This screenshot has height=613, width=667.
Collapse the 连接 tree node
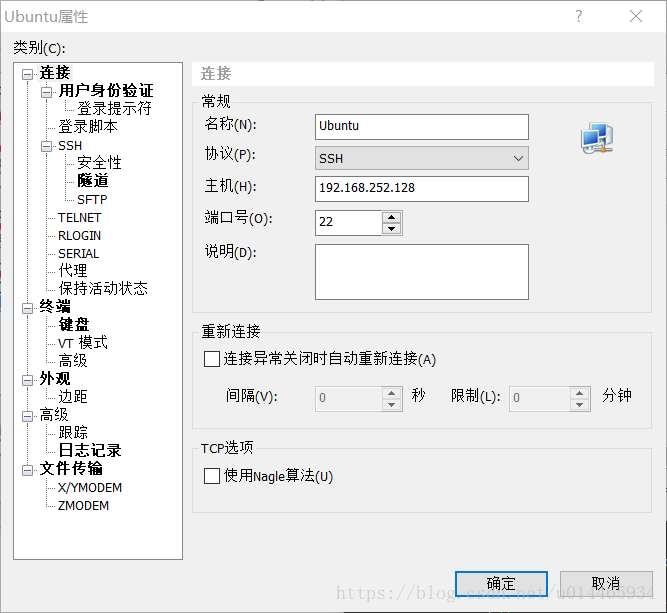click(28, 74)
